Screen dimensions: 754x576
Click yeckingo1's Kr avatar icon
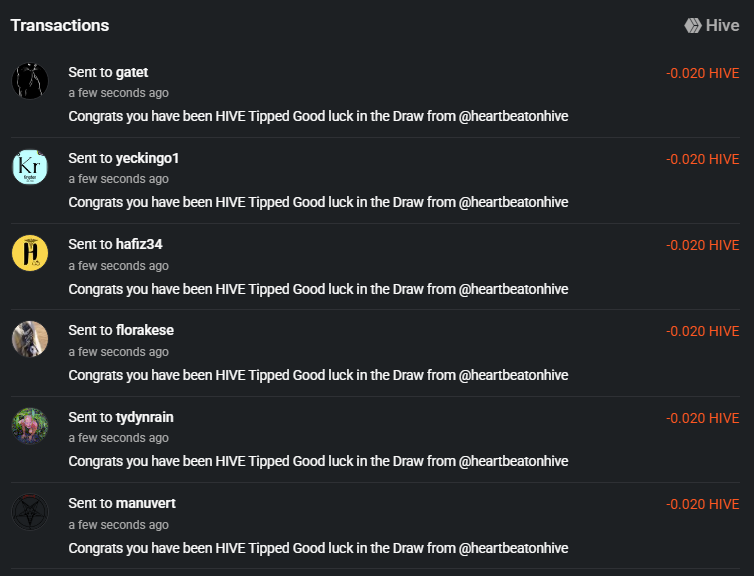[x=30, y=167]
